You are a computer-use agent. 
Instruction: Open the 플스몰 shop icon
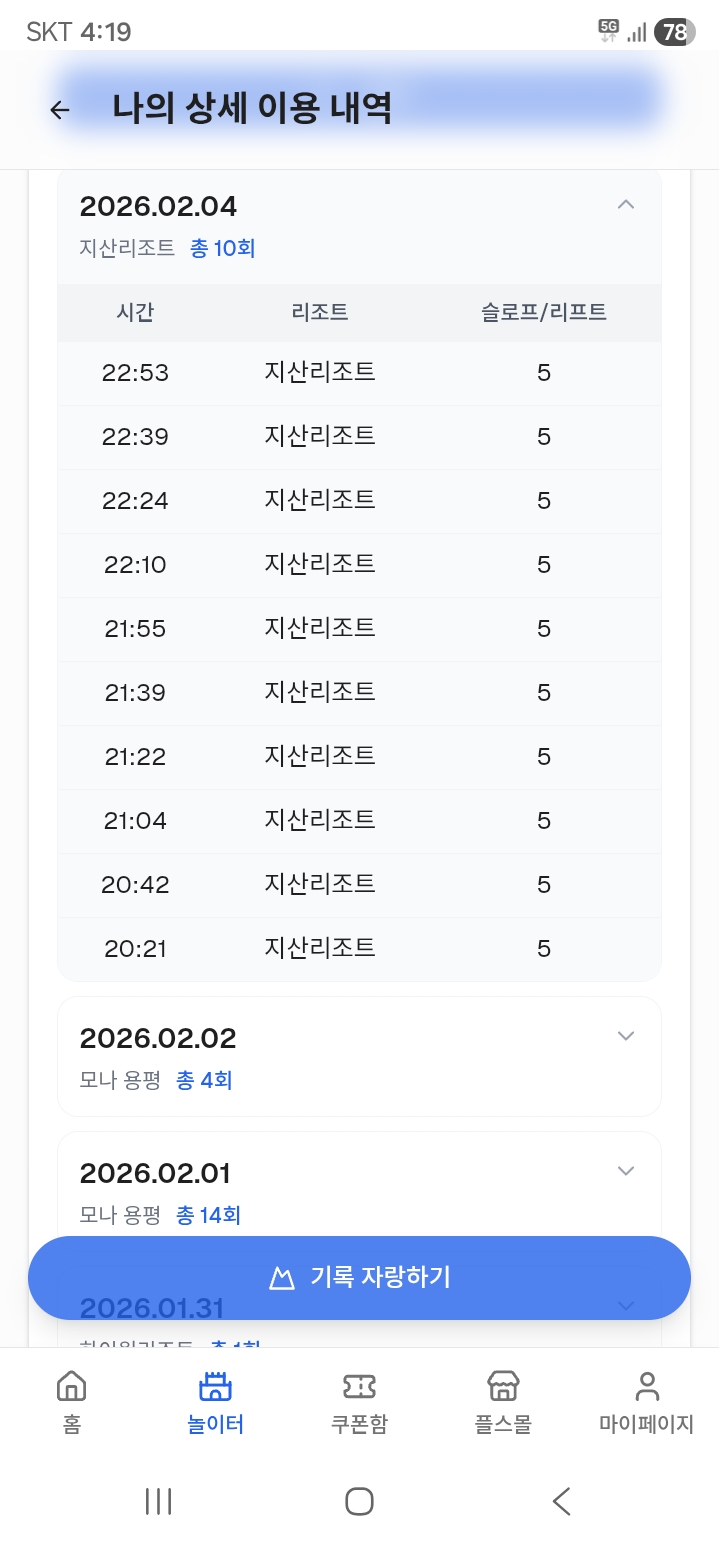[503, 1387]
